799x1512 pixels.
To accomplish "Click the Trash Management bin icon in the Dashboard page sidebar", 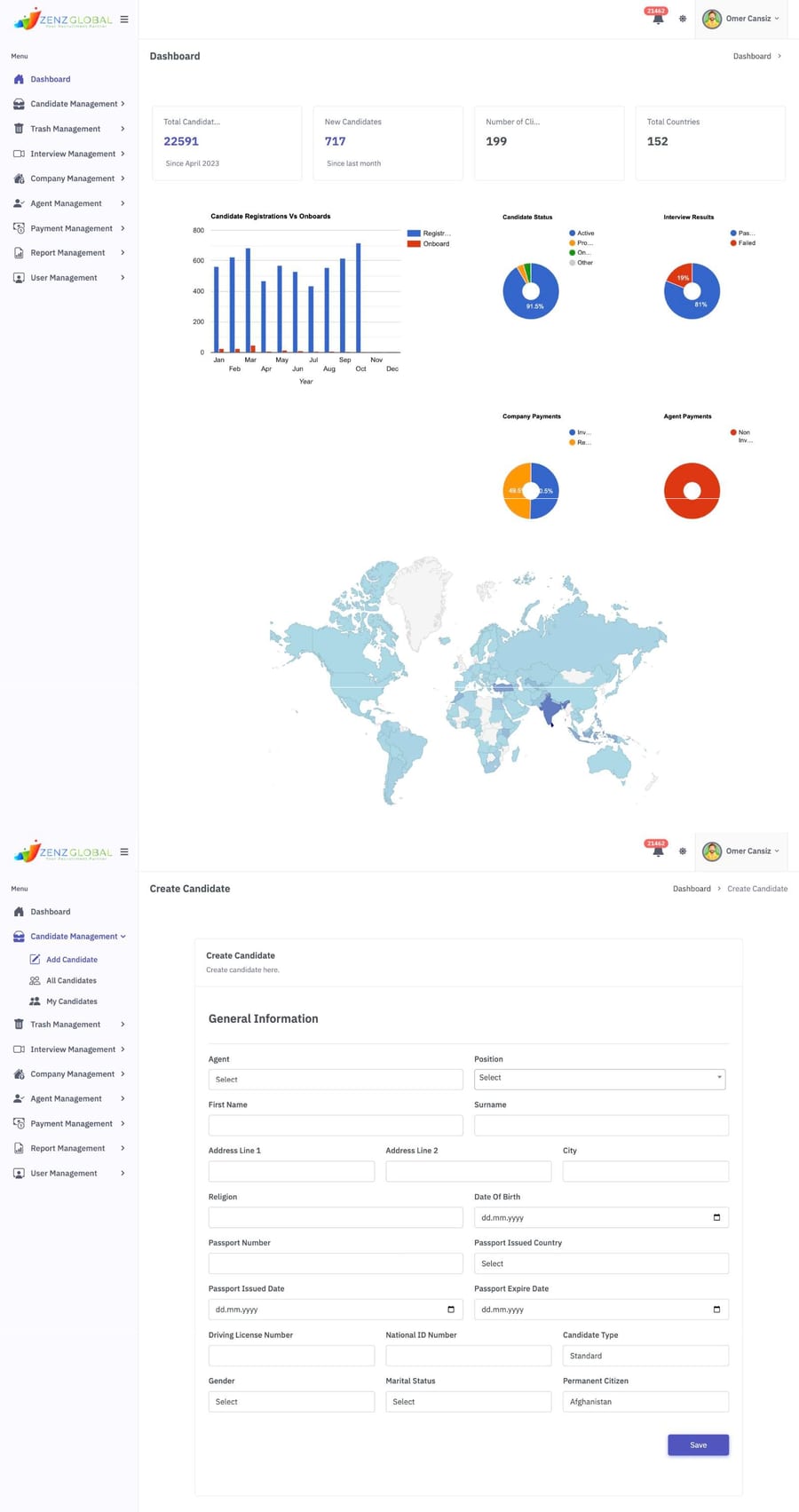I will 19,129.
